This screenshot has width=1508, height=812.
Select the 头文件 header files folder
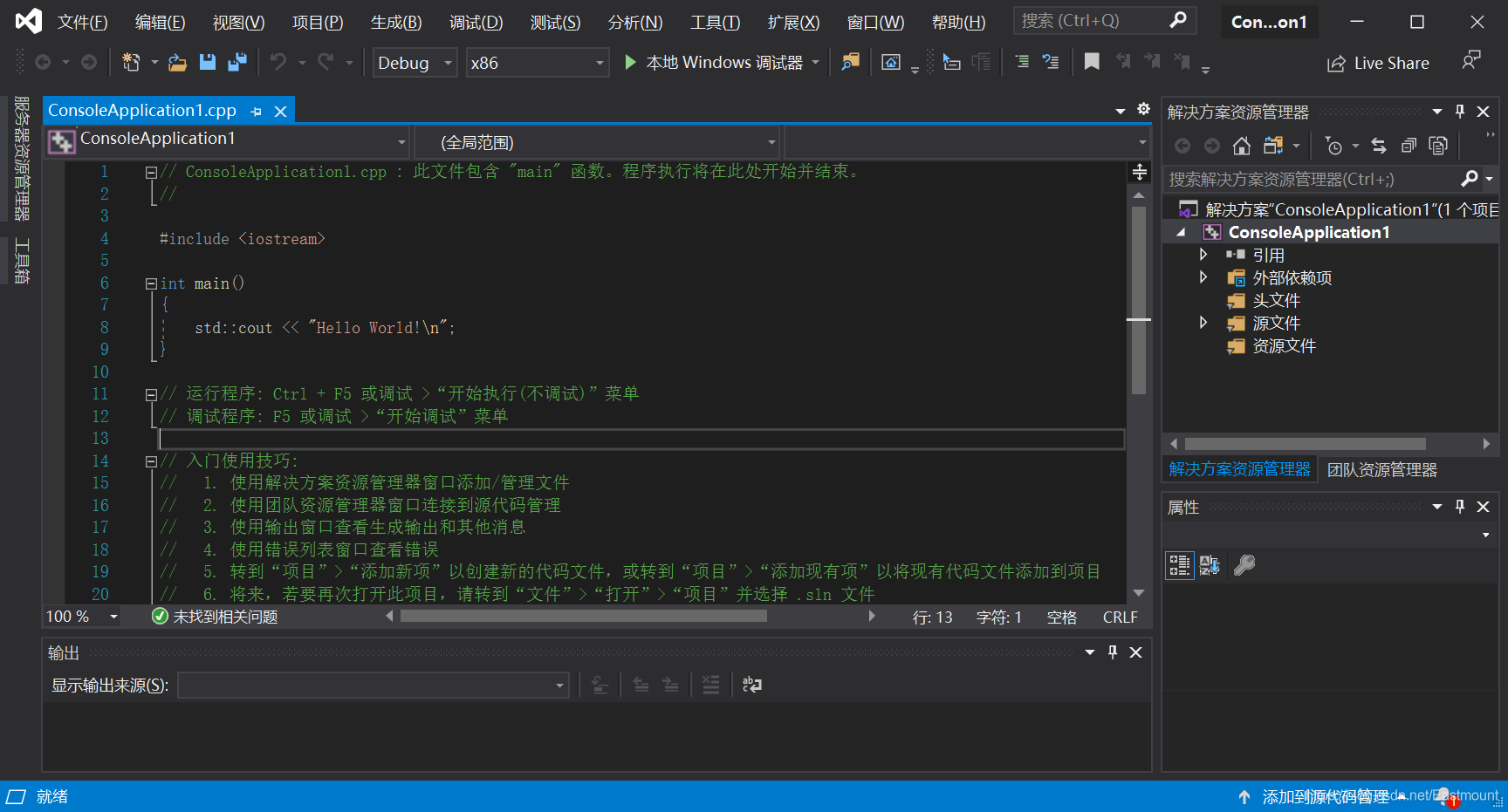(x=1276, y=300)
